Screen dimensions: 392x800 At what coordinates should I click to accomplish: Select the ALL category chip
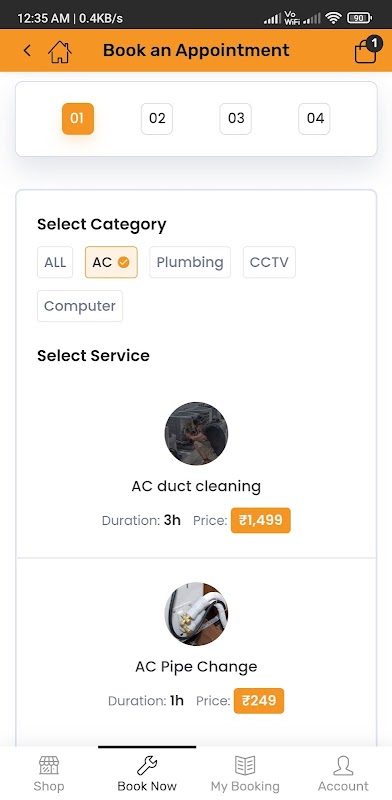point(55,262)
